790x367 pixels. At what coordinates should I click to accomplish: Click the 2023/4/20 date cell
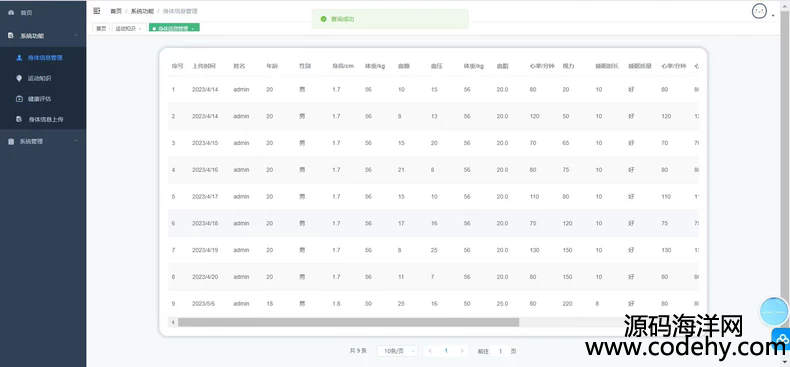pyautogui.click(x=205, y=277)
